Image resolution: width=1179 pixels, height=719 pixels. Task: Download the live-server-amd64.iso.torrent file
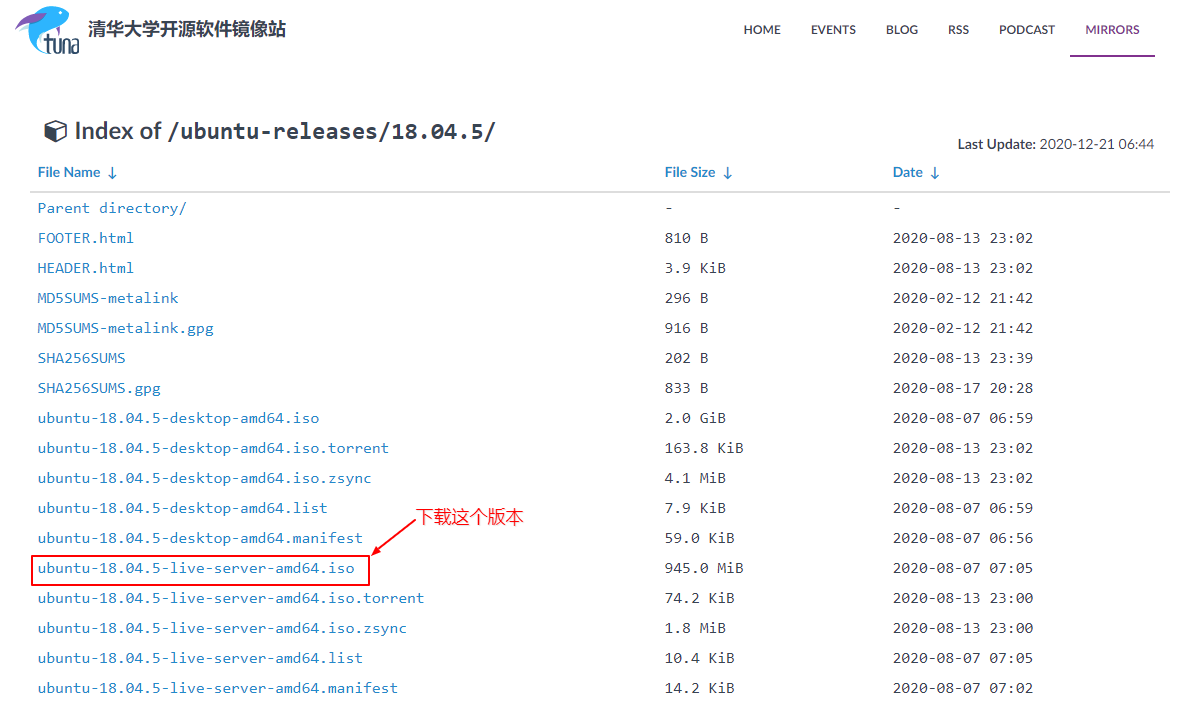click(x=231, y=599)
